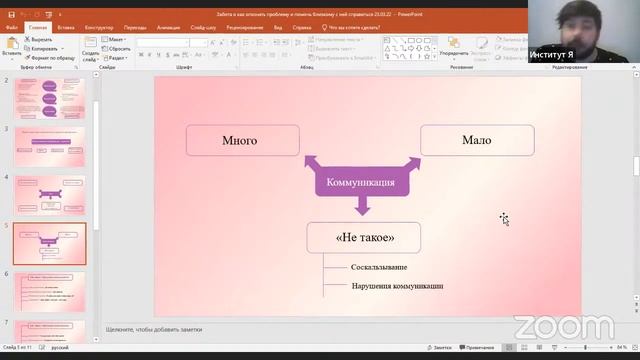This screenshot has width=640, height=360.
Task: Switch to the Slide Show (Слайд-шоу) tab
Action: click(x=203, y=27)
